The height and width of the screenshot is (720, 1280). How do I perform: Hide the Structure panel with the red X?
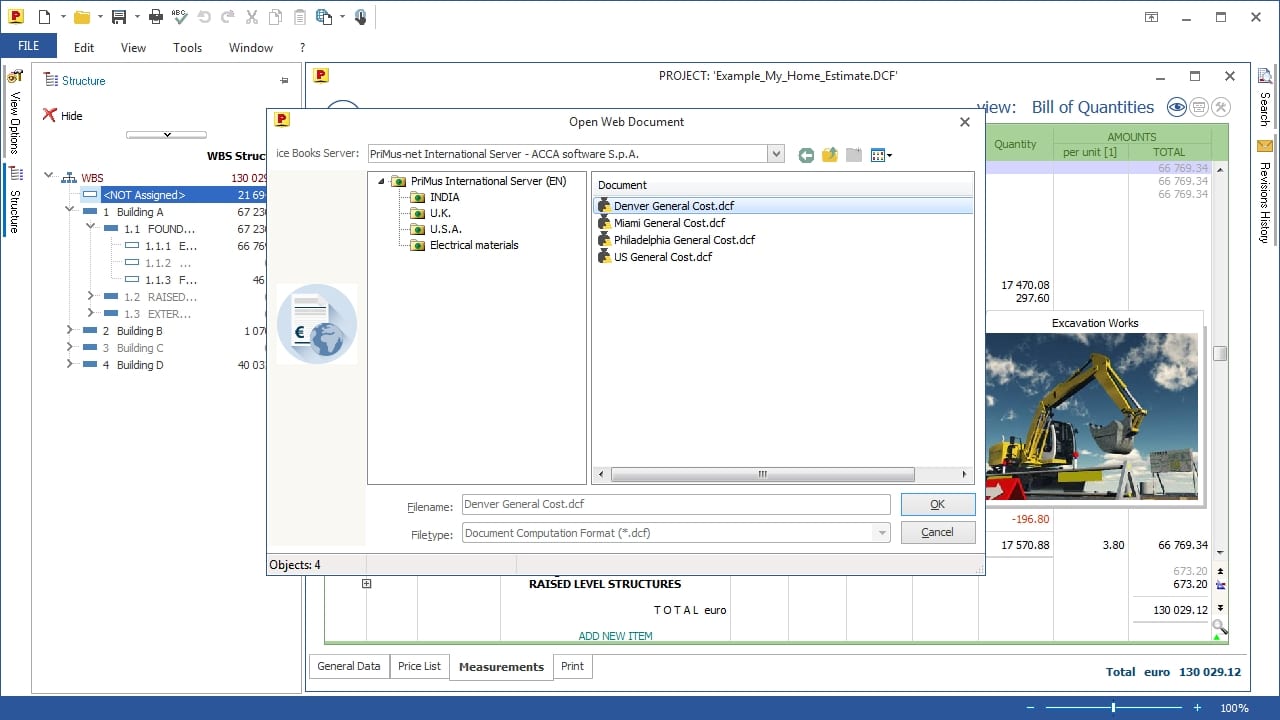49,115
